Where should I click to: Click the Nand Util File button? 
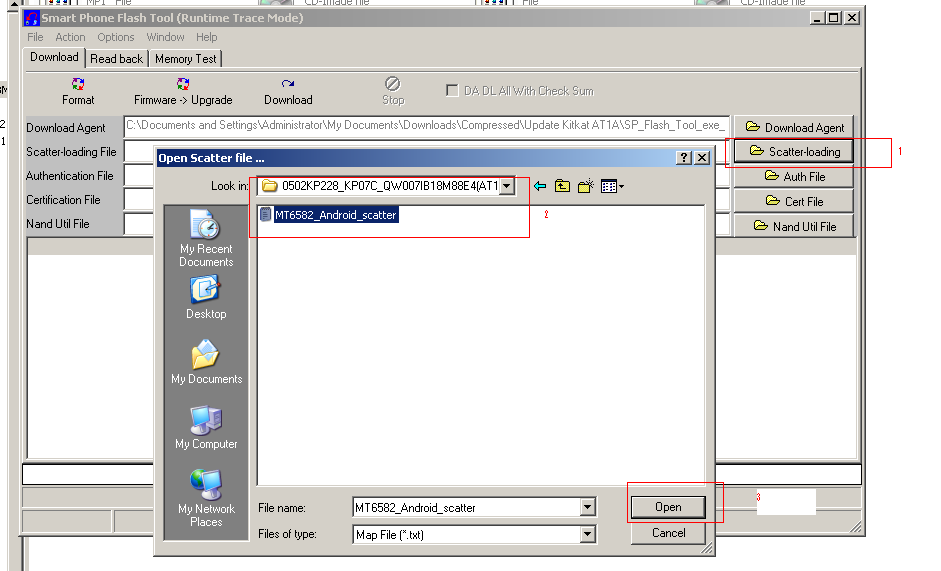click(794, 226)
